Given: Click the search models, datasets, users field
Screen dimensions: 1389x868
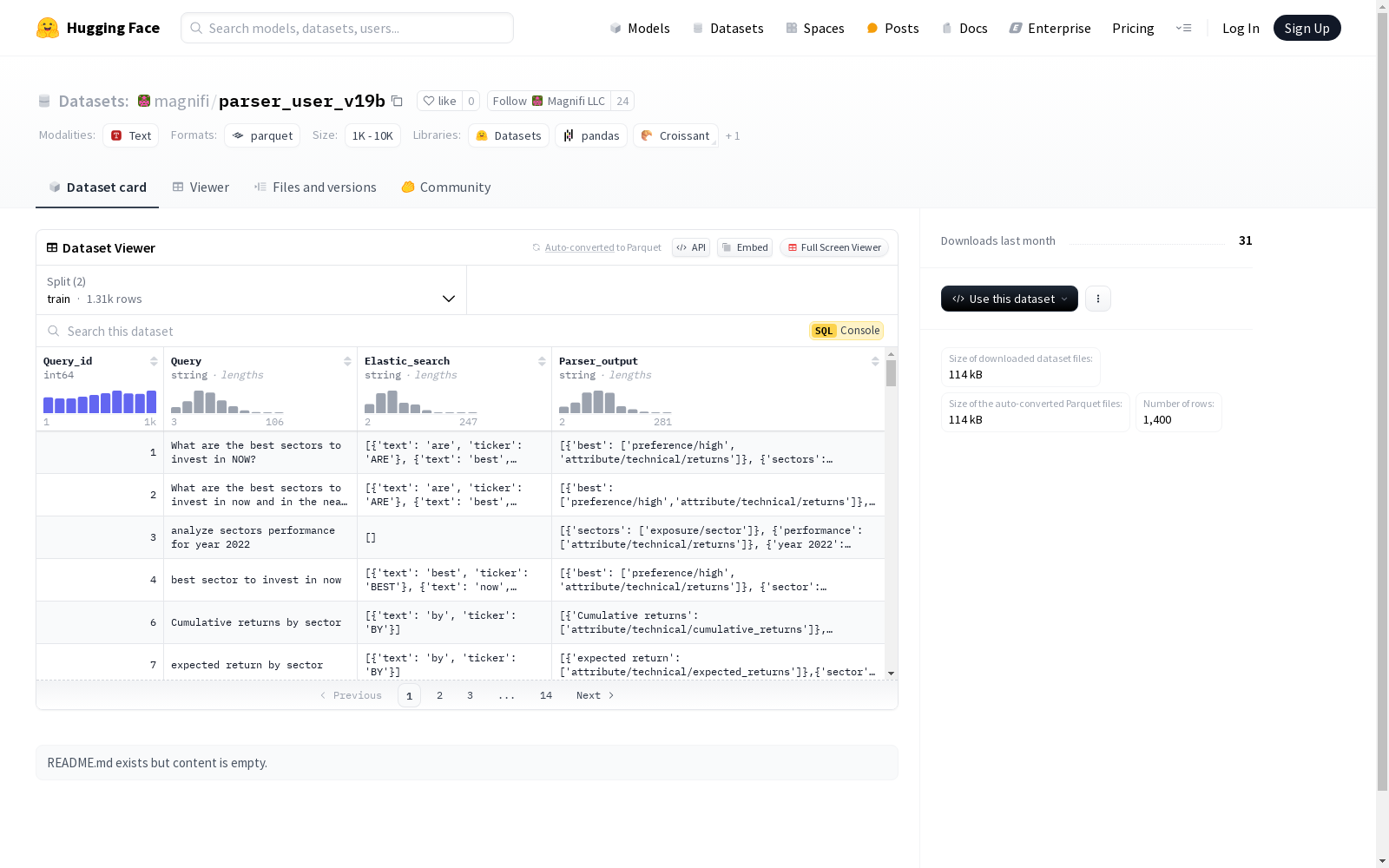Looking at the screenshot, I should (347, 28).
